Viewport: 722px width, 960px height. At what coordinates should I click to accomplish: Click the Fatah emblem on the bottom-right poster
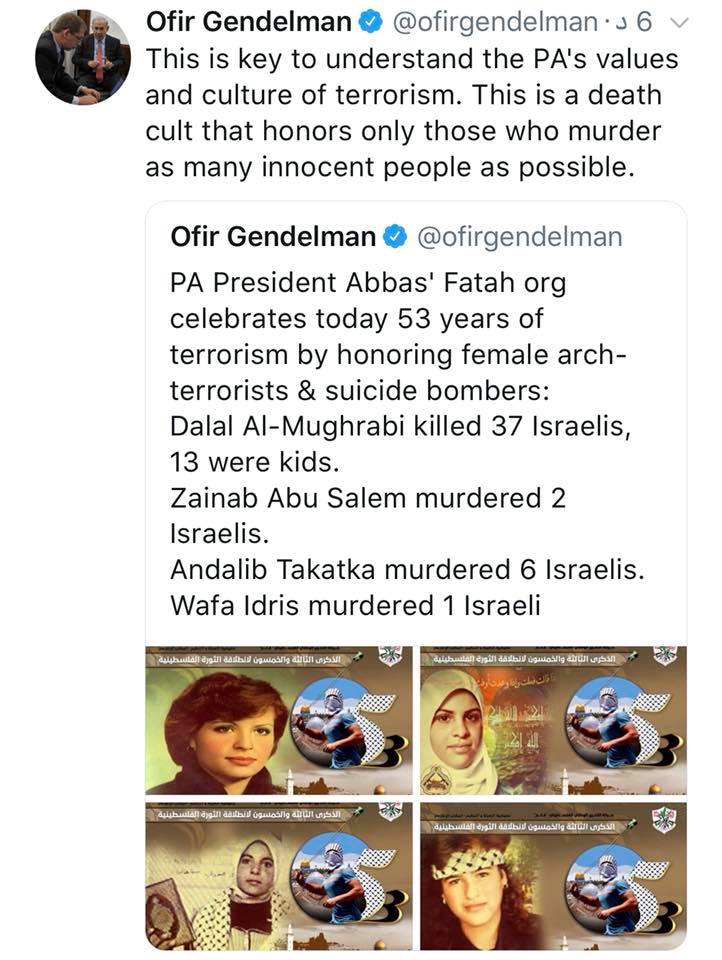point(665,819)
